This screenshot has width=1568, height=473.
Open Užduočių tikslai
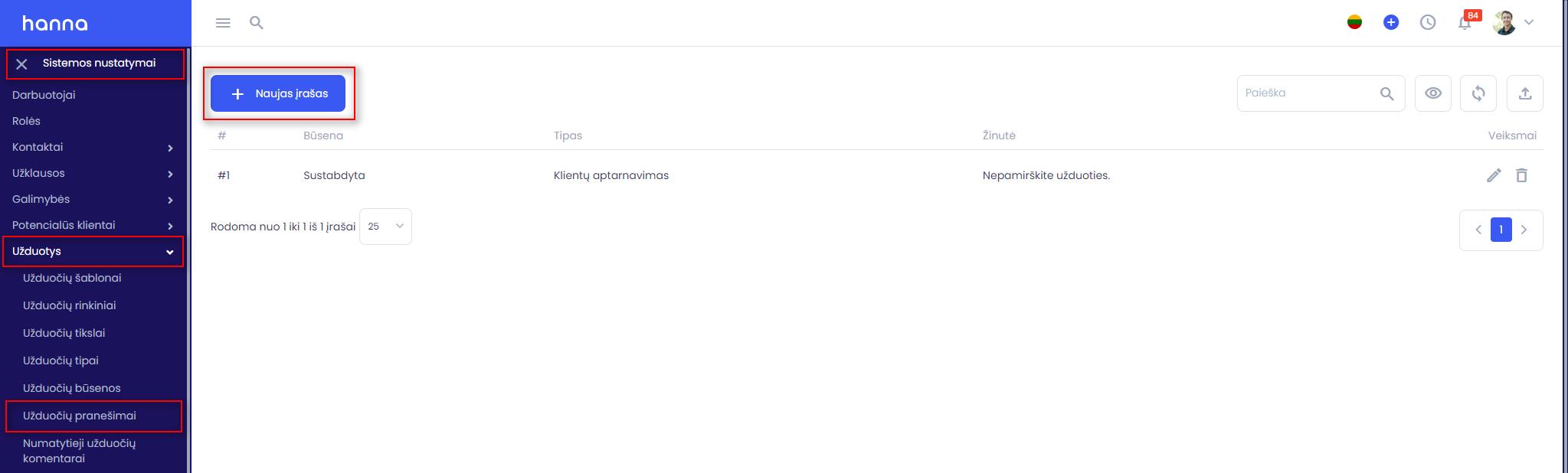click(x=64, y=333)
